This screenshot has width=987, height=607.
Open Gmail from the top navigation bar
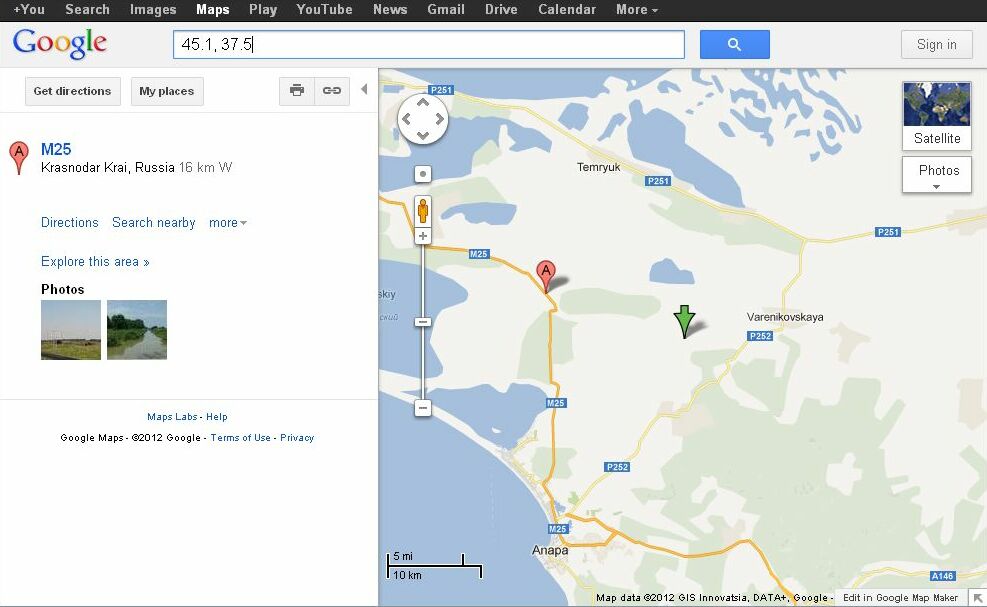(444, 10)
